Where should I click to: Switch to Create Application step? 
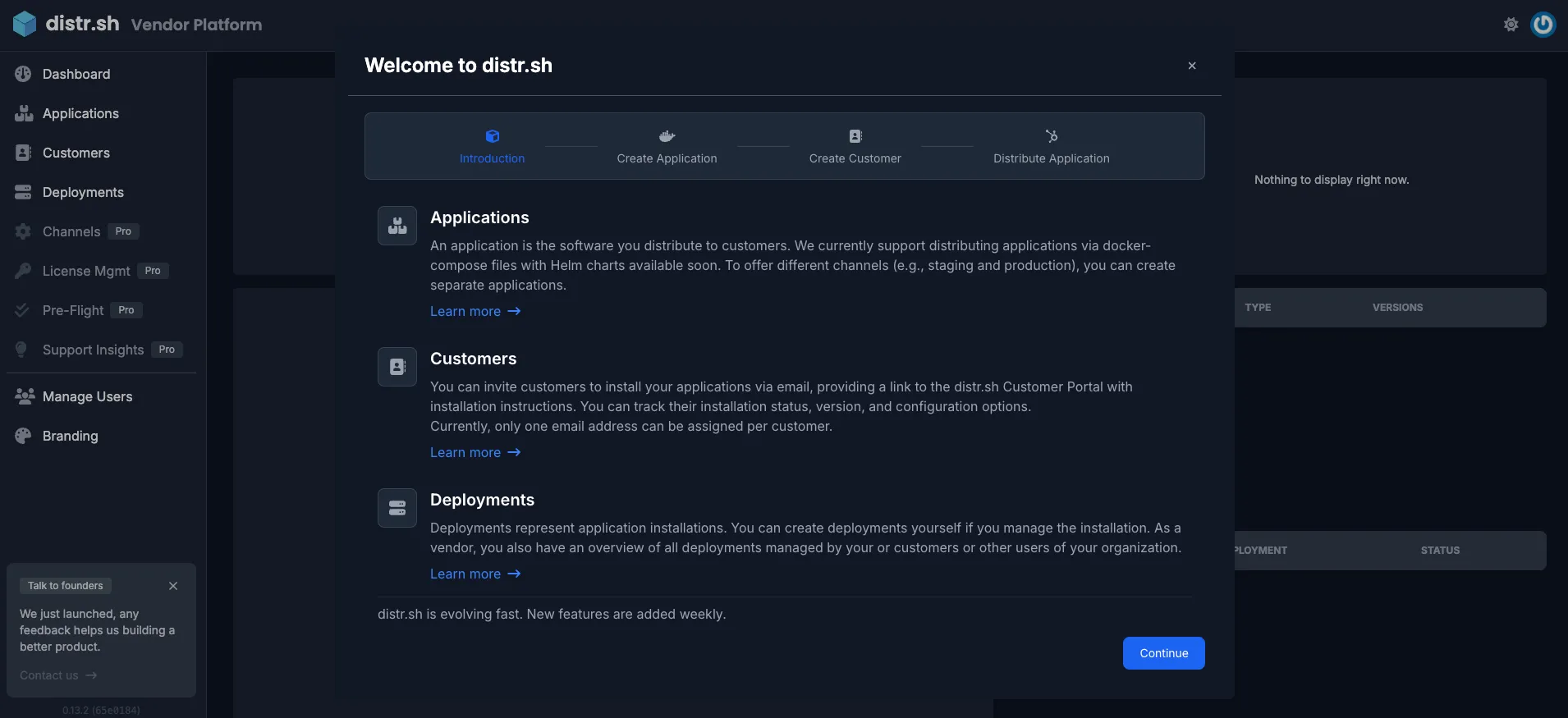coord(667,158)
